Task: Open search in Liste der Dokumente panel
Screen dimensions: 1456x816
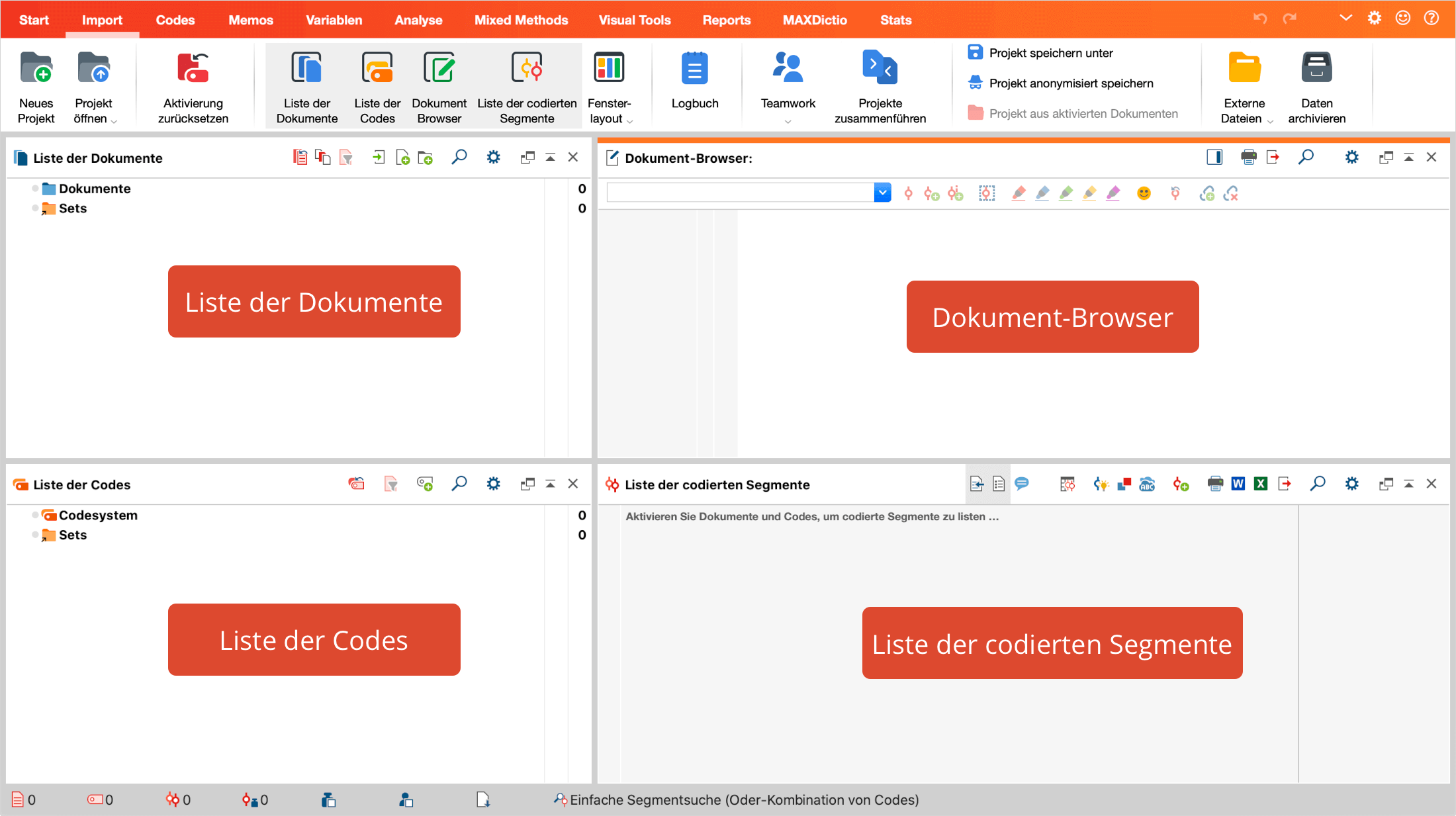Action: 459,157
